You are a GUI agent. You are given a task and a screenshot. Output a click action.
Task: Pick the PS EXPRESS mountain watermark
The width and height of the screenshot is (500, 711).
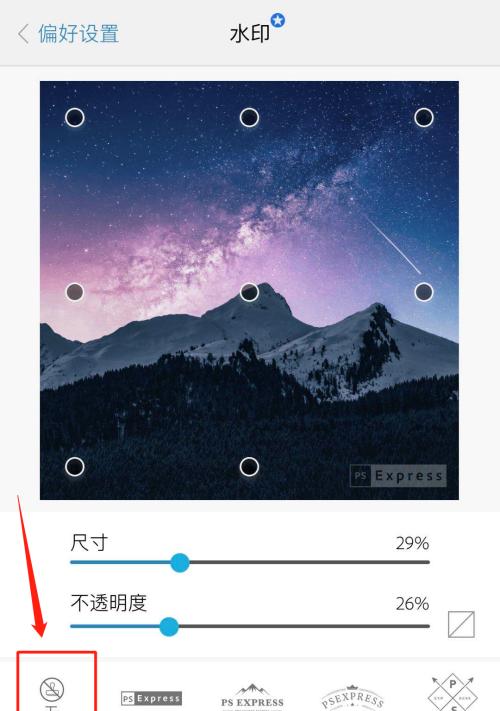pos(252,696)
